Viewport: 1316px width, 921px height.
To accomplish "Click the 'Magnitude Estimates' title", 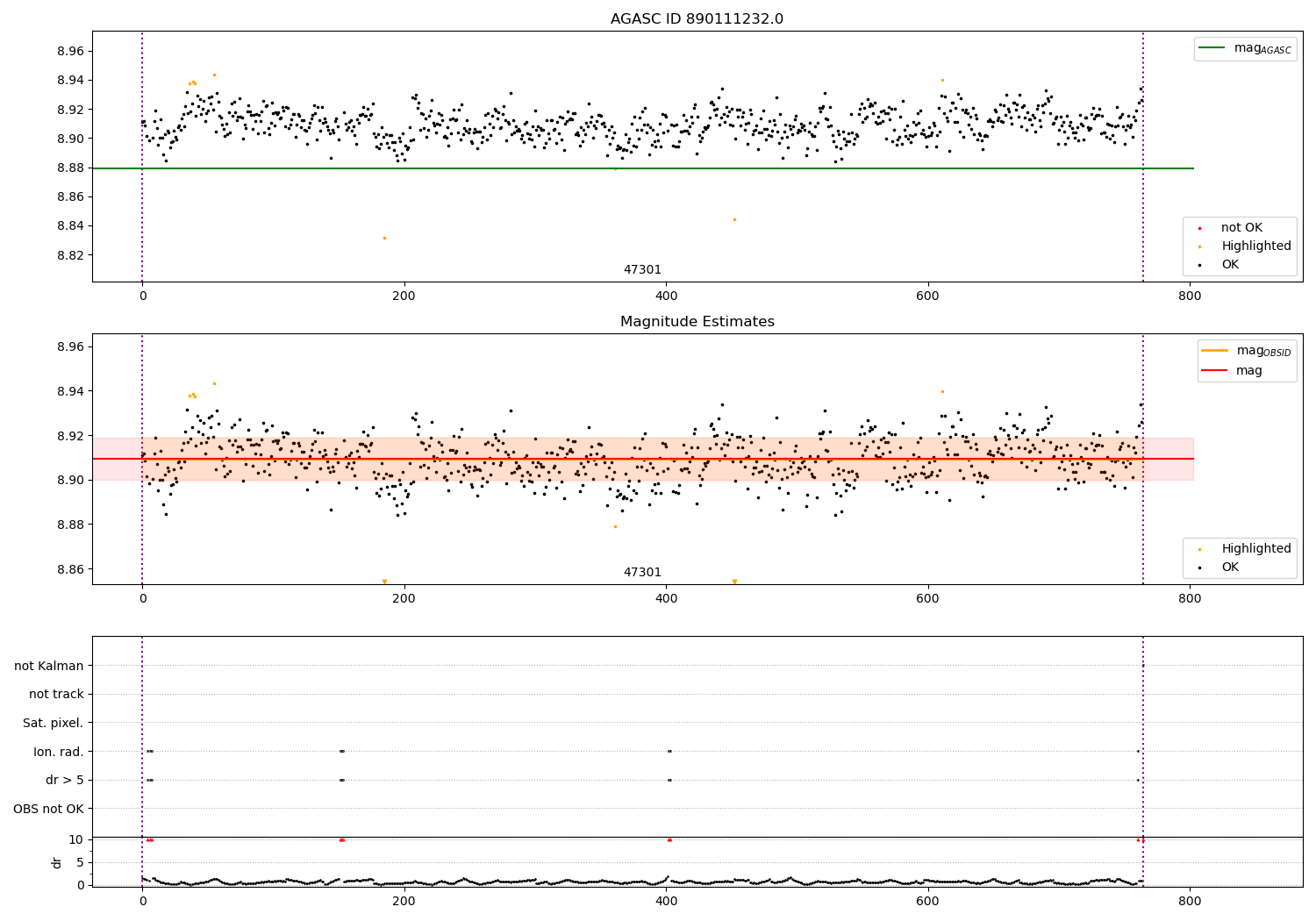I will click(697, 322).
